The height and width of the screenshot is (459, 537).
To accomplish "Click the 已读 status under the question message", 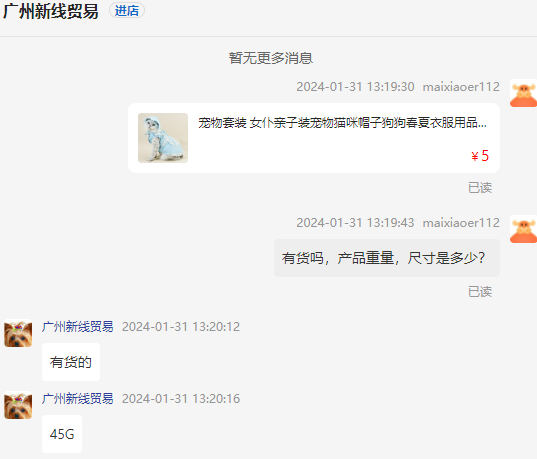I will pos(480,292).
